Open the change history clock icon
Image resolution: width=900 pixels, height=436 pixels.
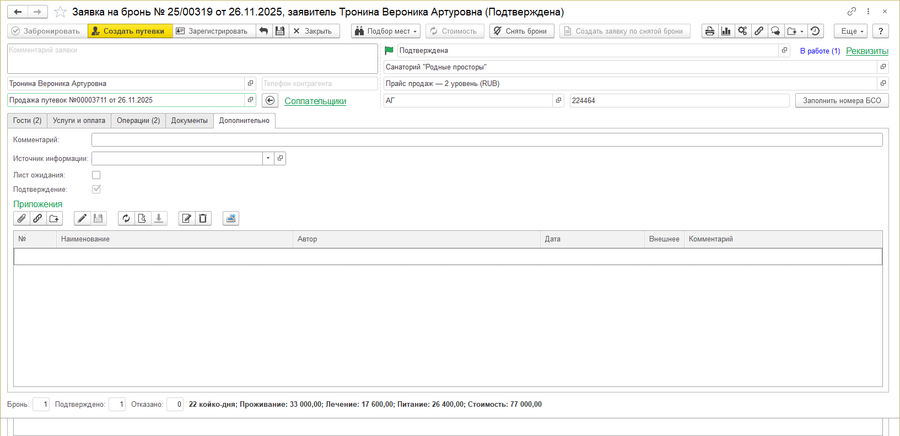(816, 31)
